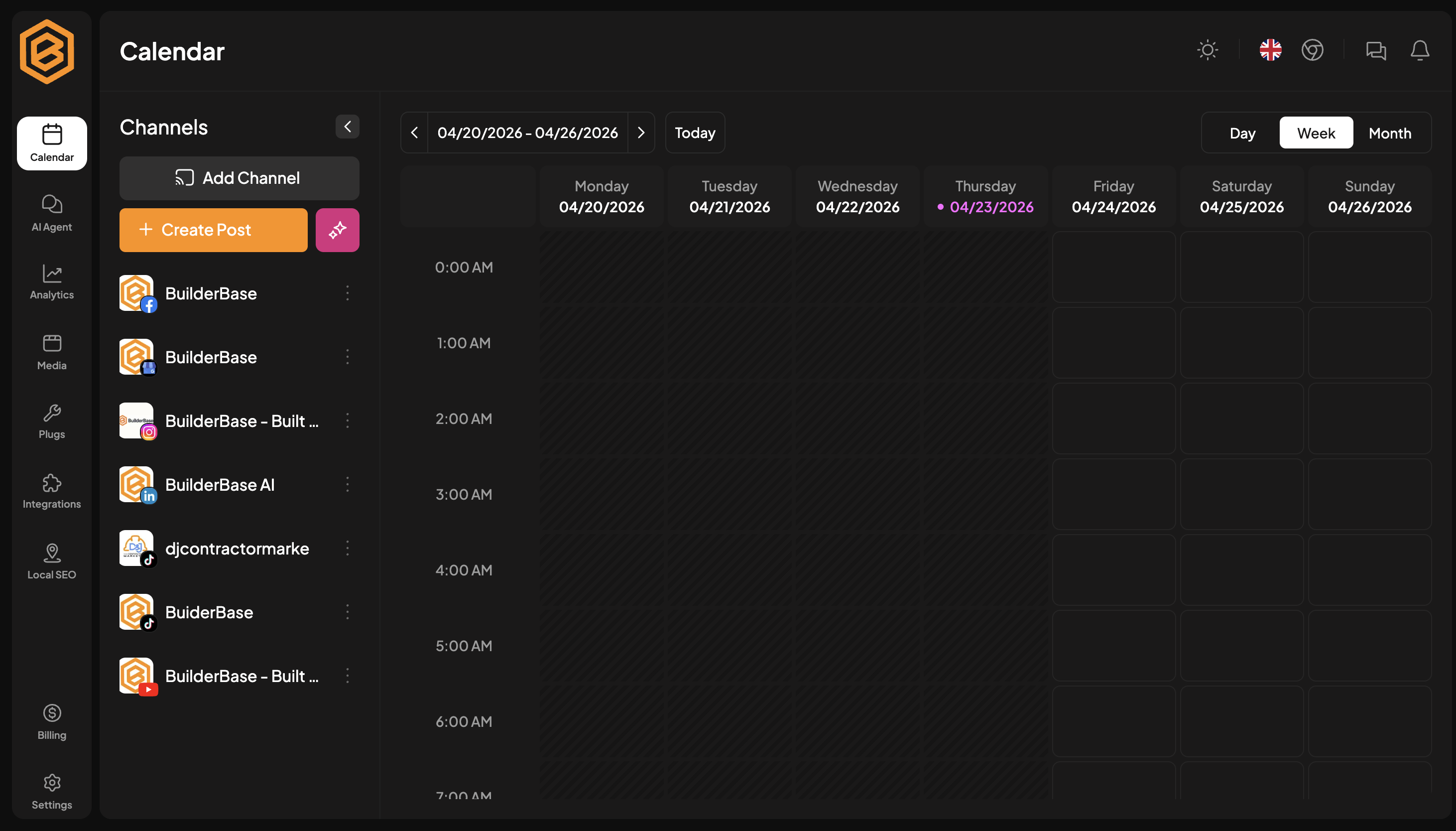This screenshot has width=1456, height=831.
Task: Select Monday 04/20/2026 column header
Action: pos(601,196)
